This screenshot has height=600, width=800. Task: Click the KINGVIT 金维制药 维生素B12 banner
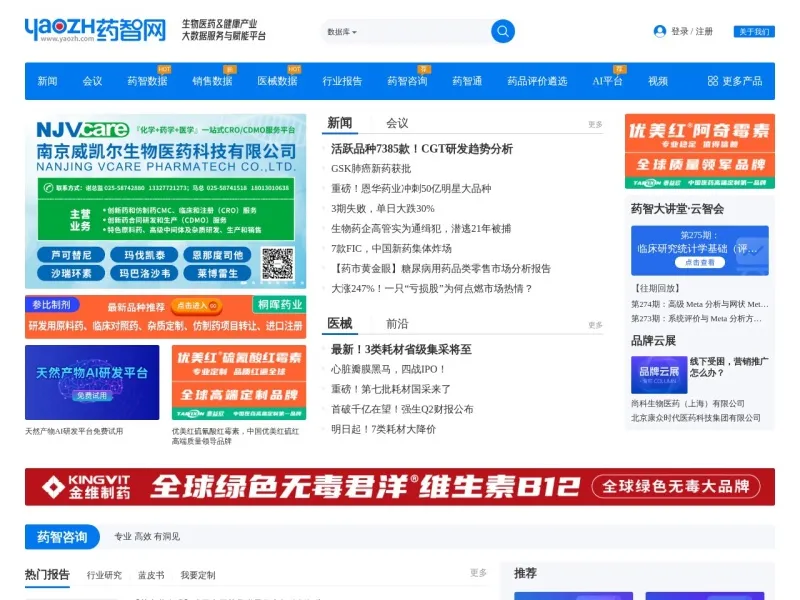coord(400,487)
